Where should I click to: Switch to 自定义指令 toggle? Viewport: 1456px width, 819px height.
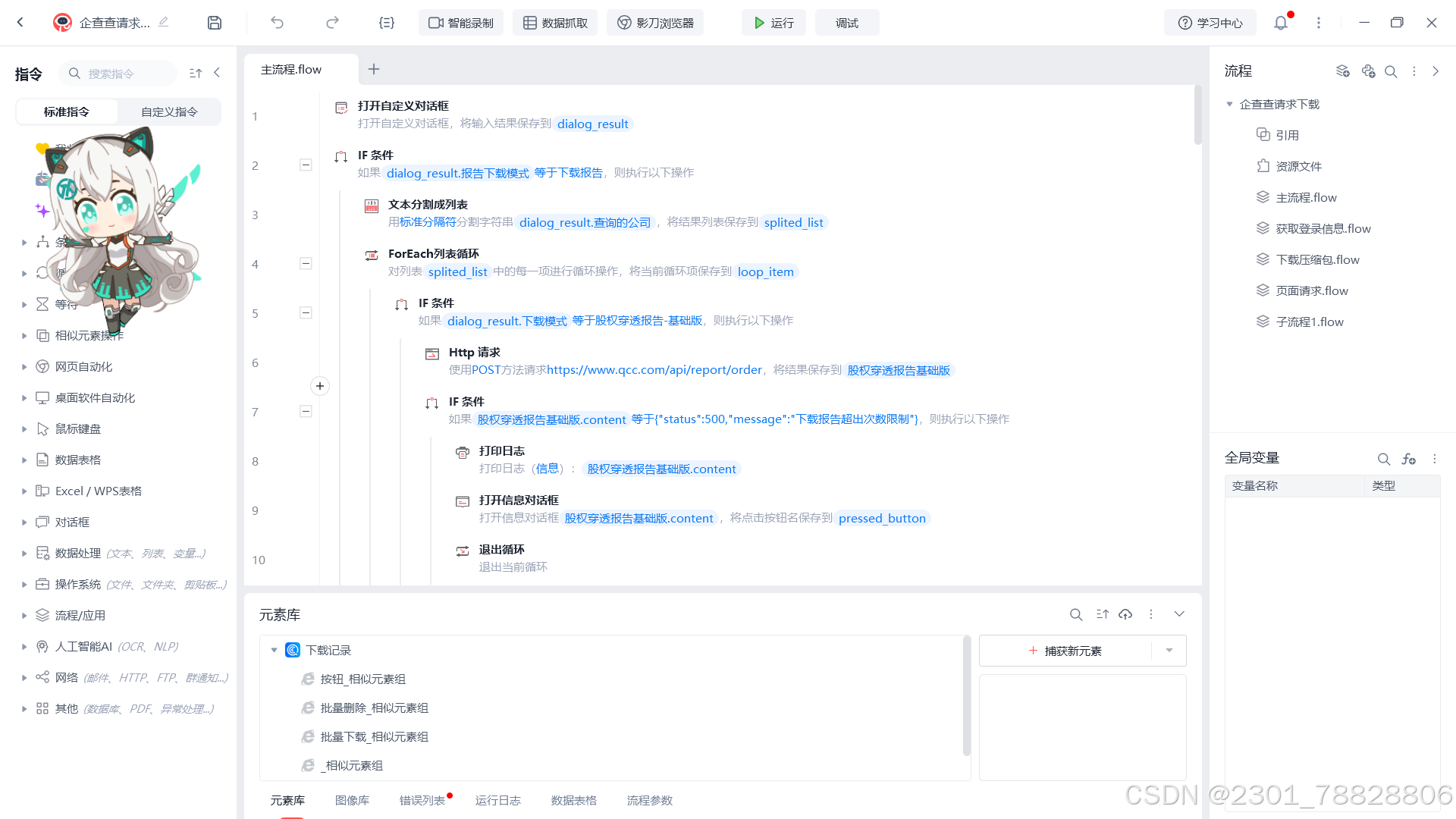click(169, 111)
